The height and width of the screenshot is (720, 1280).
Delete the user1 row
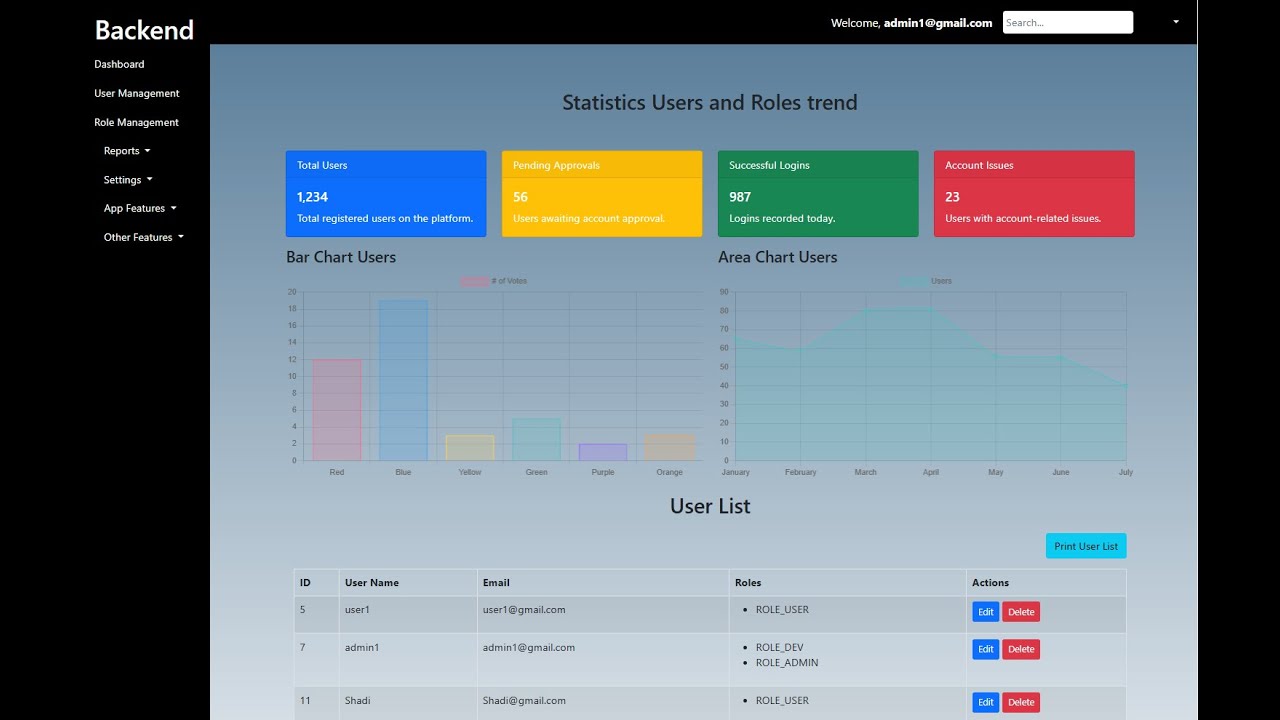[x=1021, y=612]
